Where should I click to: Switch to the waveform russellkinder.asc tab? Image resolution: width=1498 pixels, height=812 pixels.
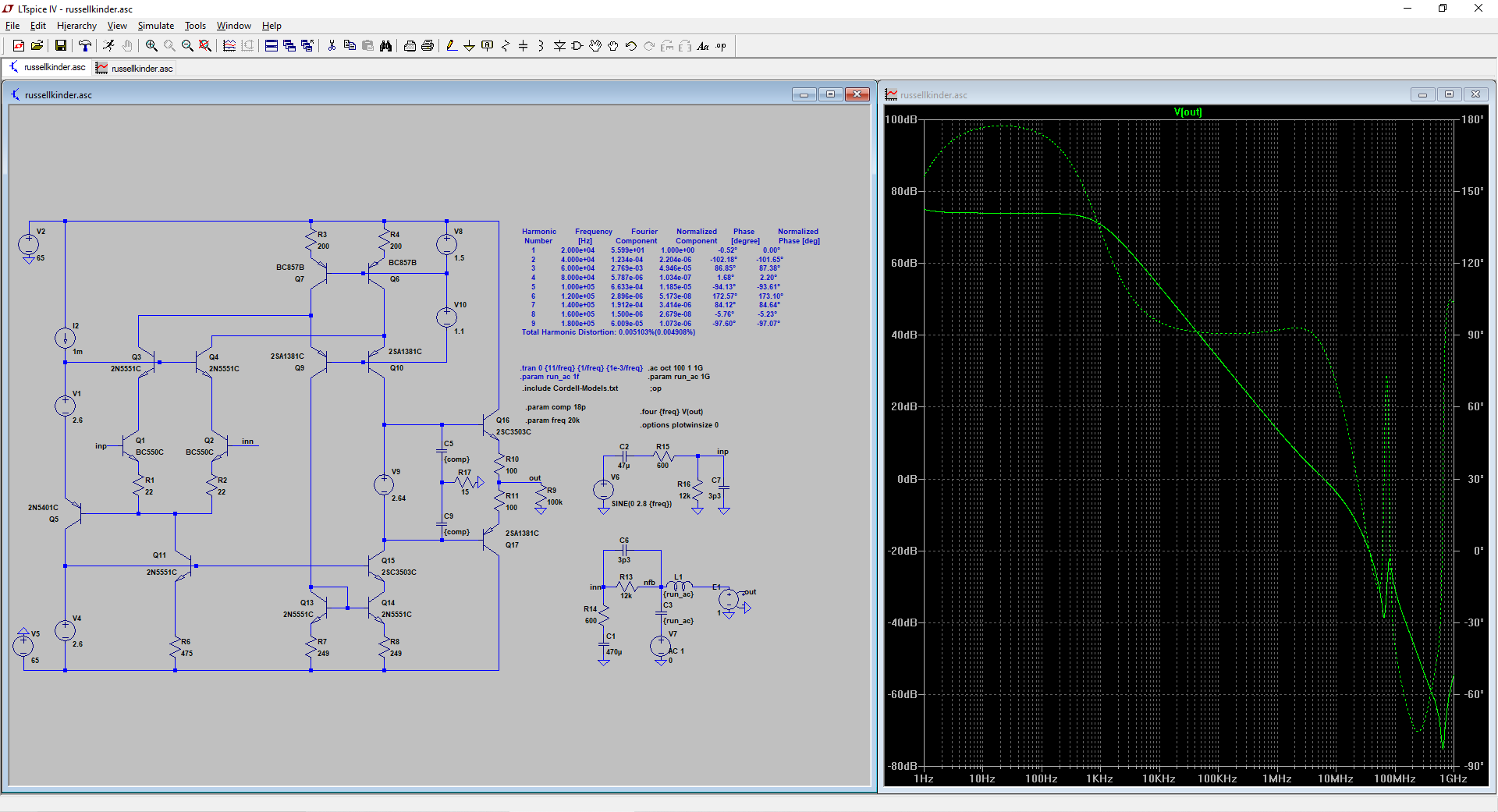134,68
